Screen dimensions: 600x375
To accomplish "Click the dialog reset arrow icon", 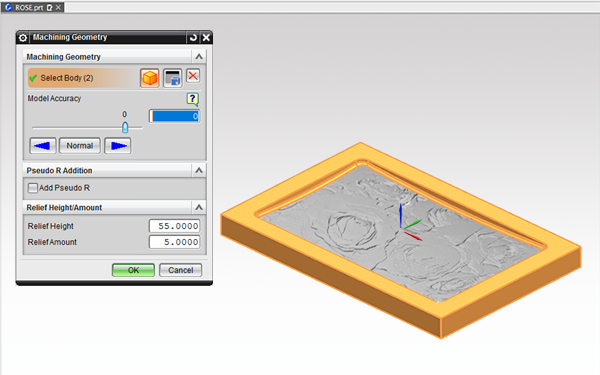I will (x=193, y=38).
